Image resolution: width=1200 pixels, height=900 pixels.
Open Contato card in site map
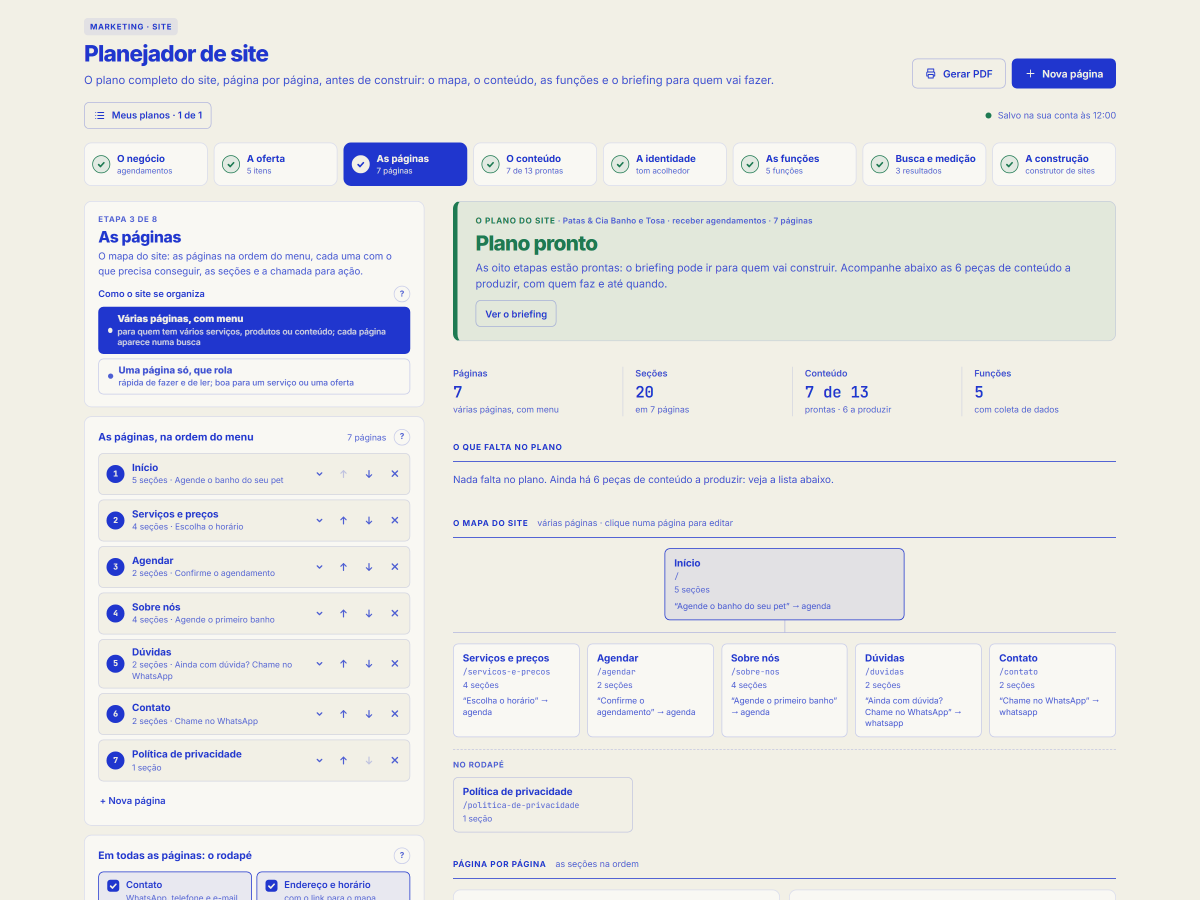tap(1052, 691)
